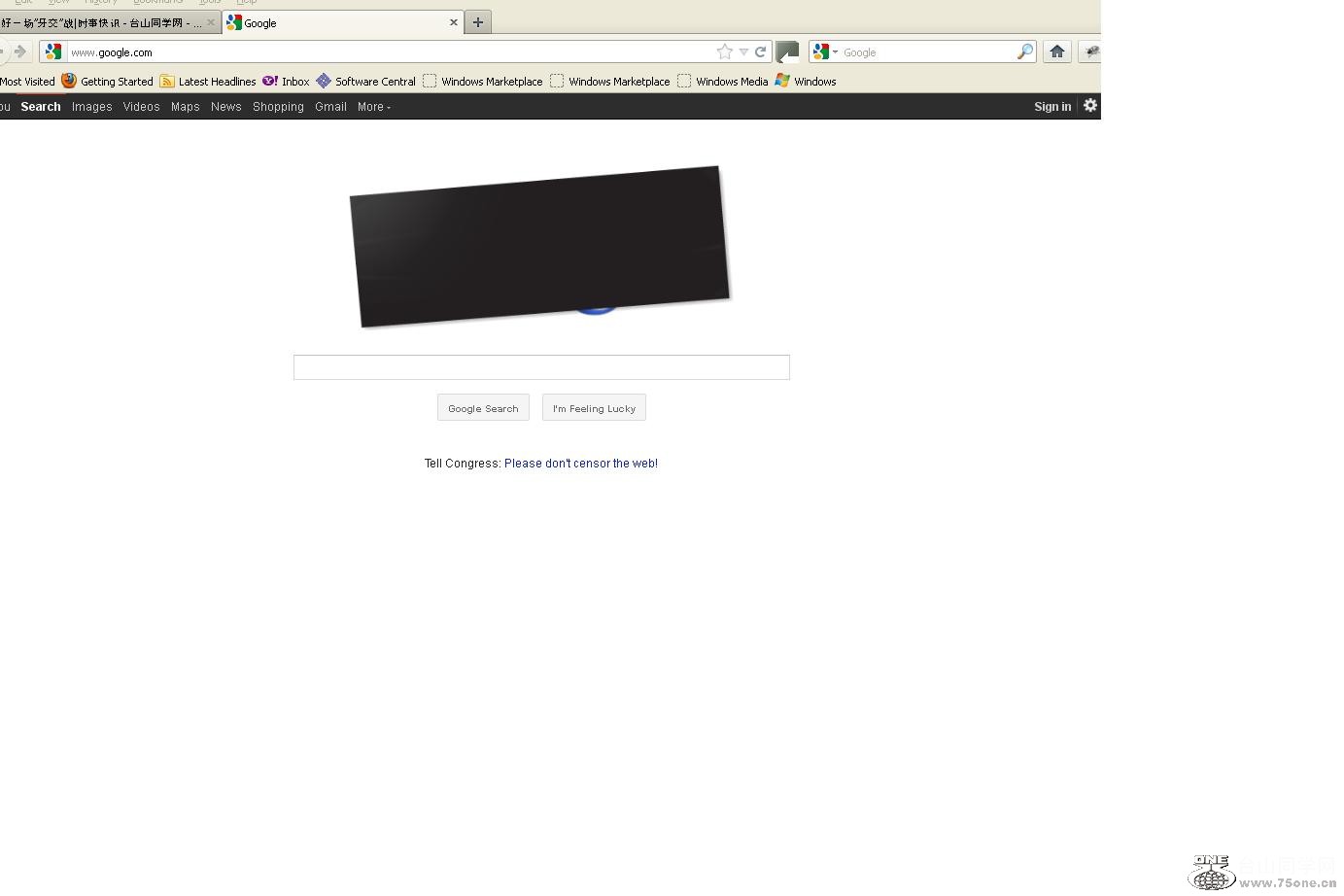Click the search magnifier icon in search box
Image resolution: width=1344 pixels, height=896 pixels.
[x=1024, y=52]
